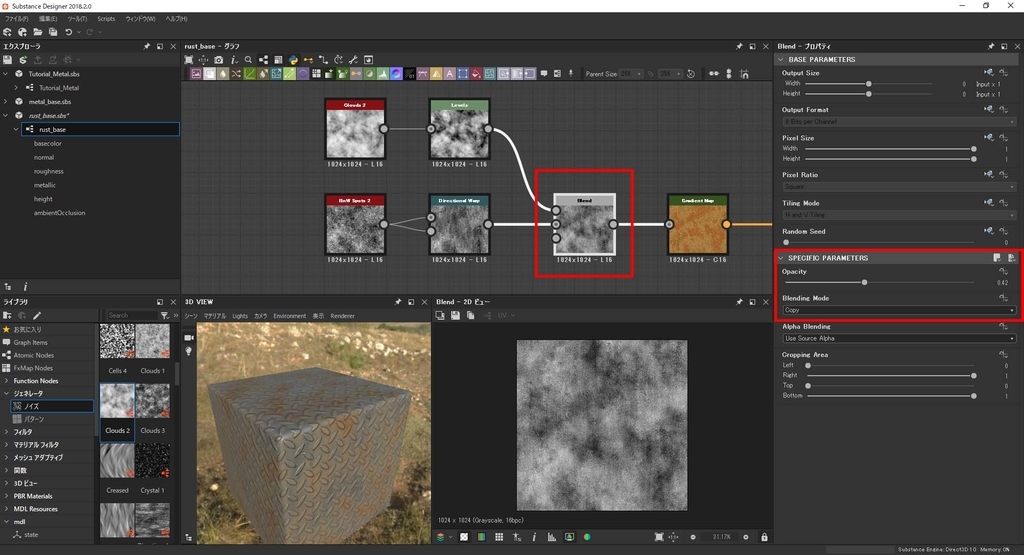Image resolution: width=1024 pixels, height=555 pixels.
Task: Select the roughness output in Explorer
Action: tap(48, 171)
